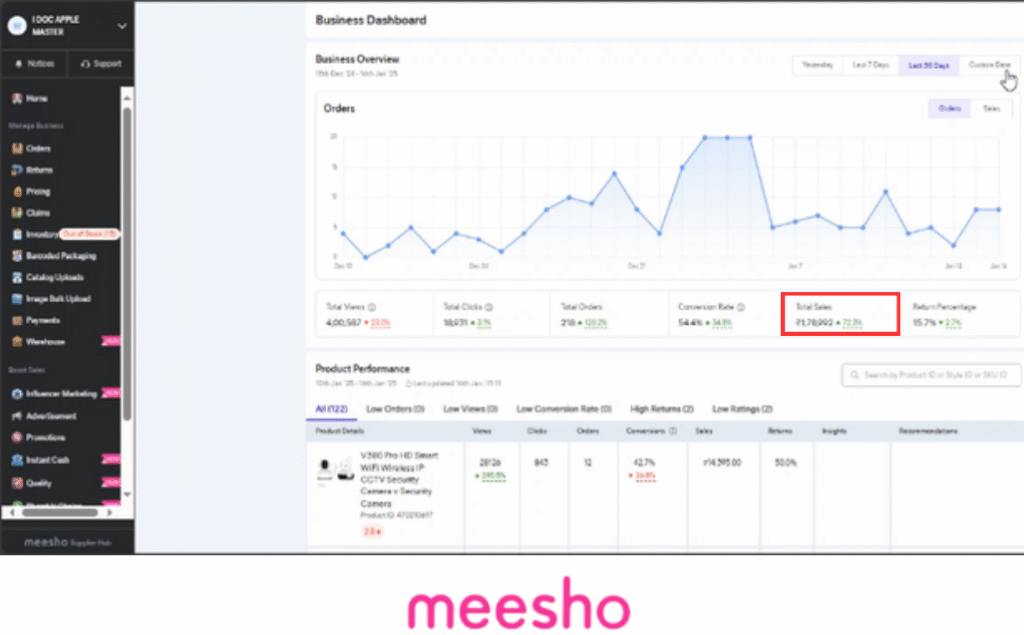The width and height of the screenshot is (1024, 635).
Task: Open the Support button
Action: [x=101, y=64]
